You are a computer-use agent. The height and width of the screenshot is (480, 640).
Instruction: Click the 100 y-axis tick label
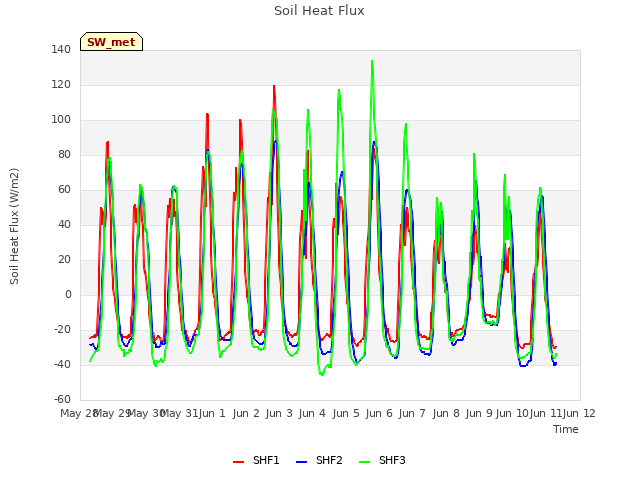61,120
